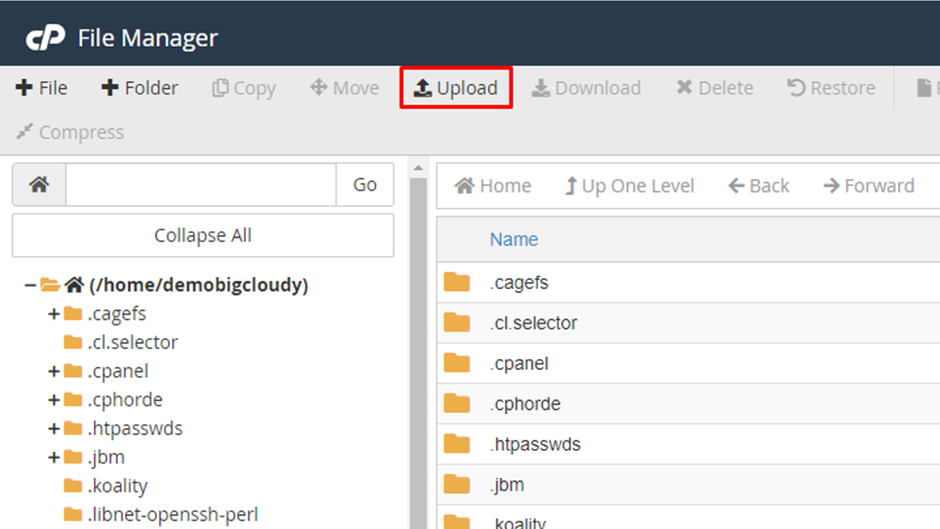This screenshot has width=940, height=529.
Task: Select the .jbm row in file list
Action: point(688,485)
